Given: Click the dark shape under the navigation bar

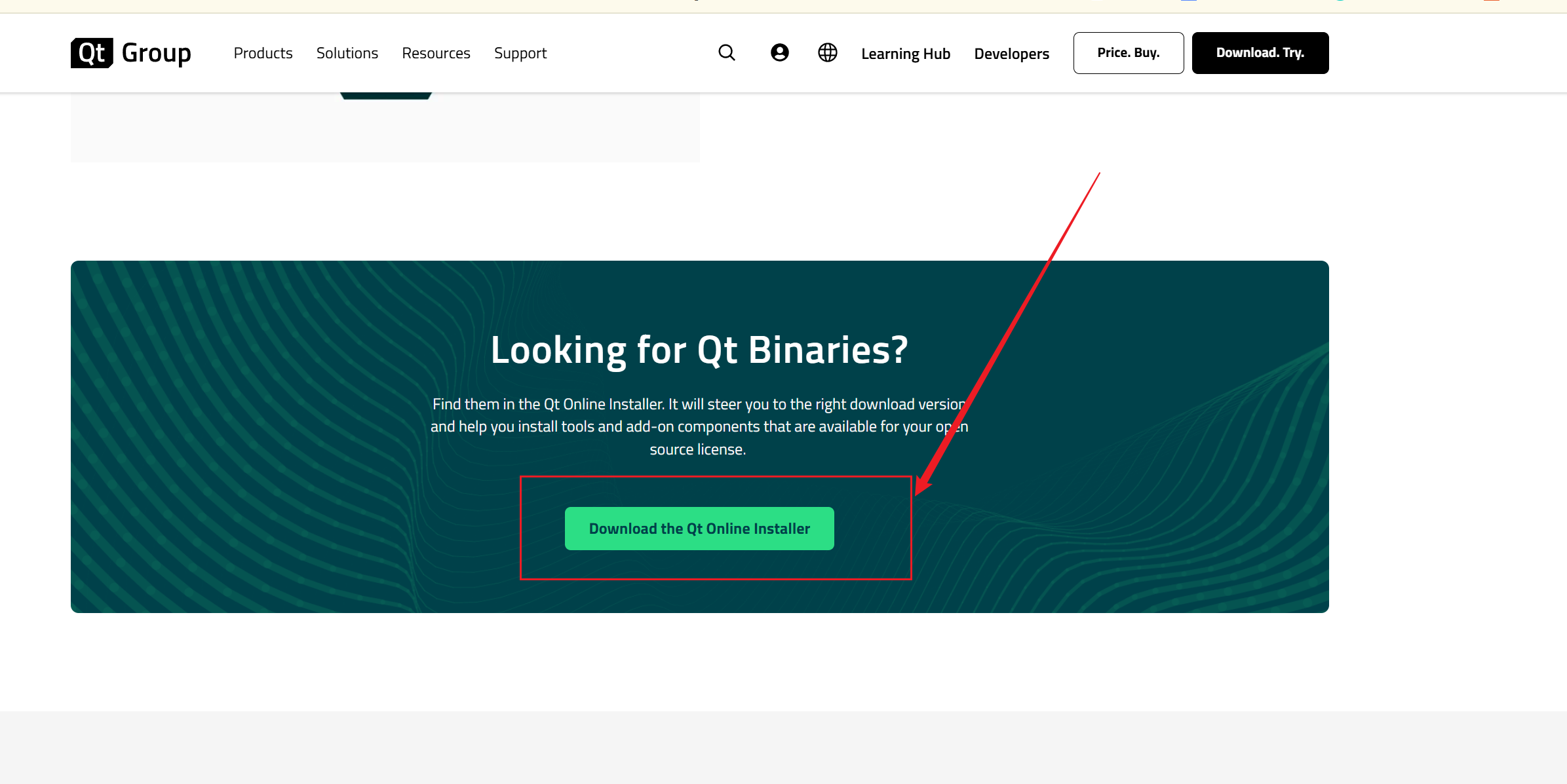Looking at the screenshot, I should (385, 96).
